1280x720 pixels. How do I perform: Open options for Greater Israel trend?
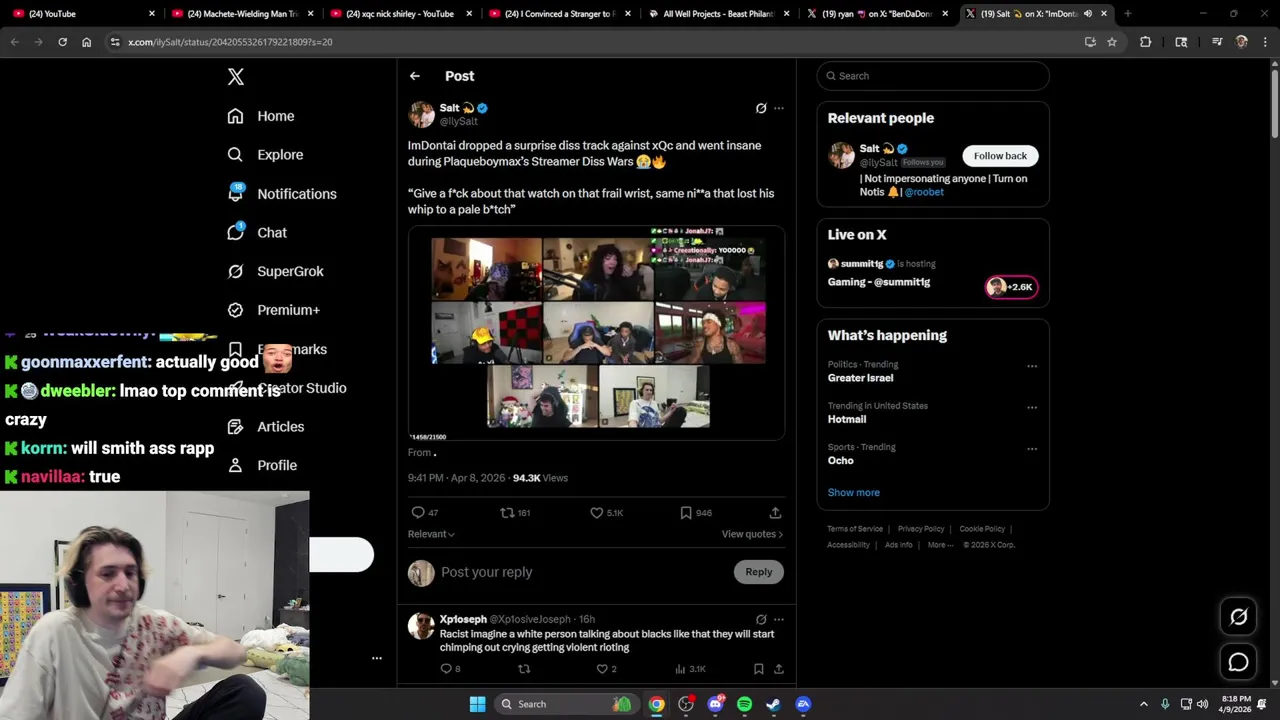[x=1032, y=366]
